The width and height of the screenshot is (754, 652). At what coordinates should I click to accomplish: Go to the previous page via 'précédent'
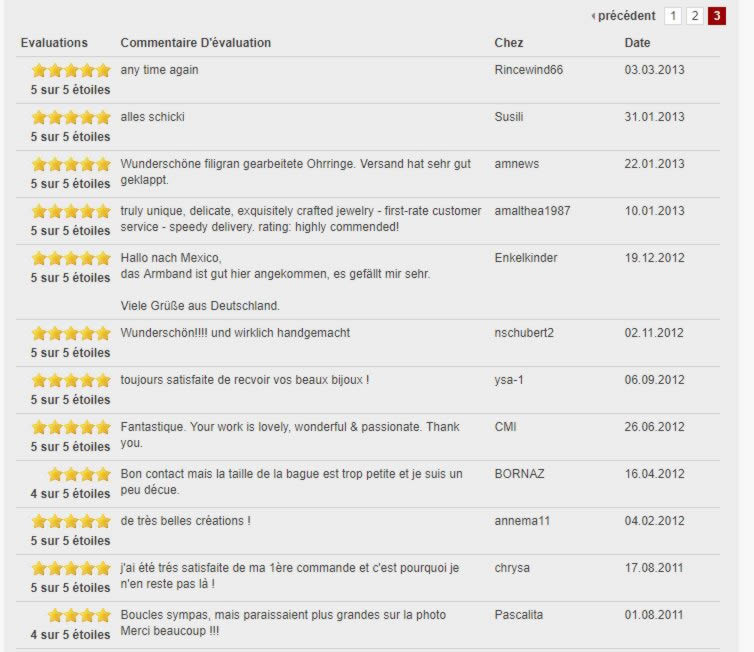pos(625,16)
